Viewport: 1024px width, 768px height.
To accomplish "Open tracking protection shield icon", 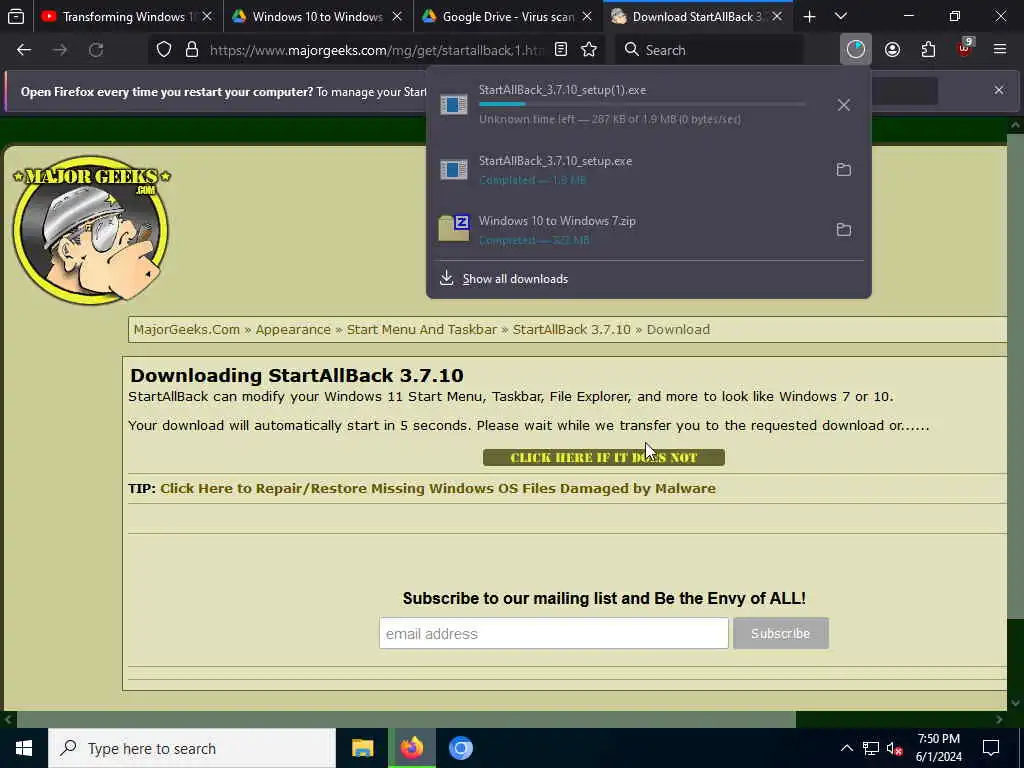I will coord(164,50).
